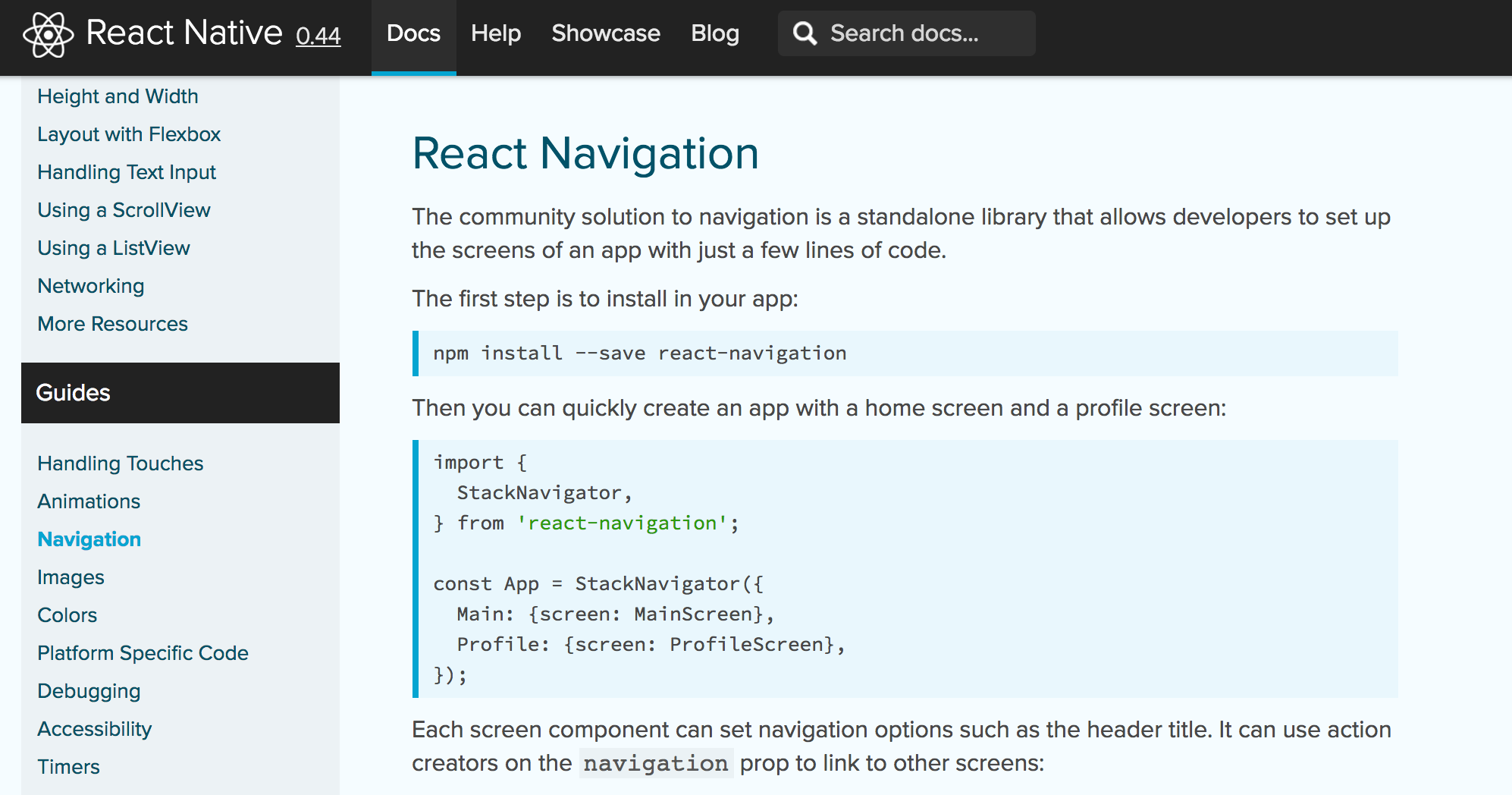Open the Help page
This screenshot has height=795, width=1512.
(496, 33)
